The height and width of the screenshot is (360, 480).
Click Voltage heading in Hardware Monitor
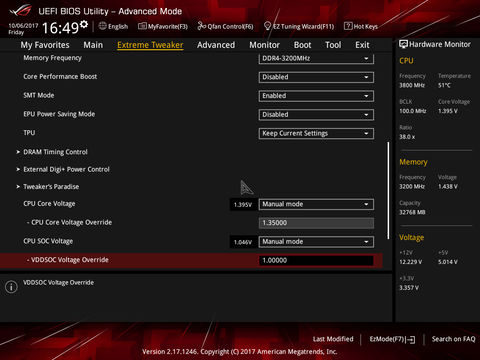point(412,237)
